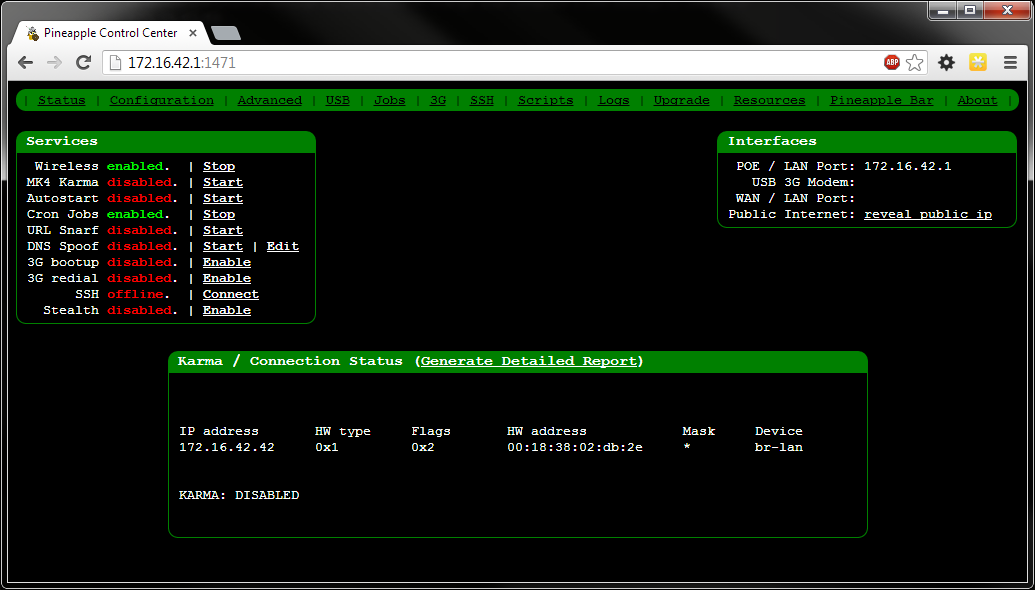Open the Status page in the nav bar
Screen dimensions: 1035x590
[x=61, y=100]
